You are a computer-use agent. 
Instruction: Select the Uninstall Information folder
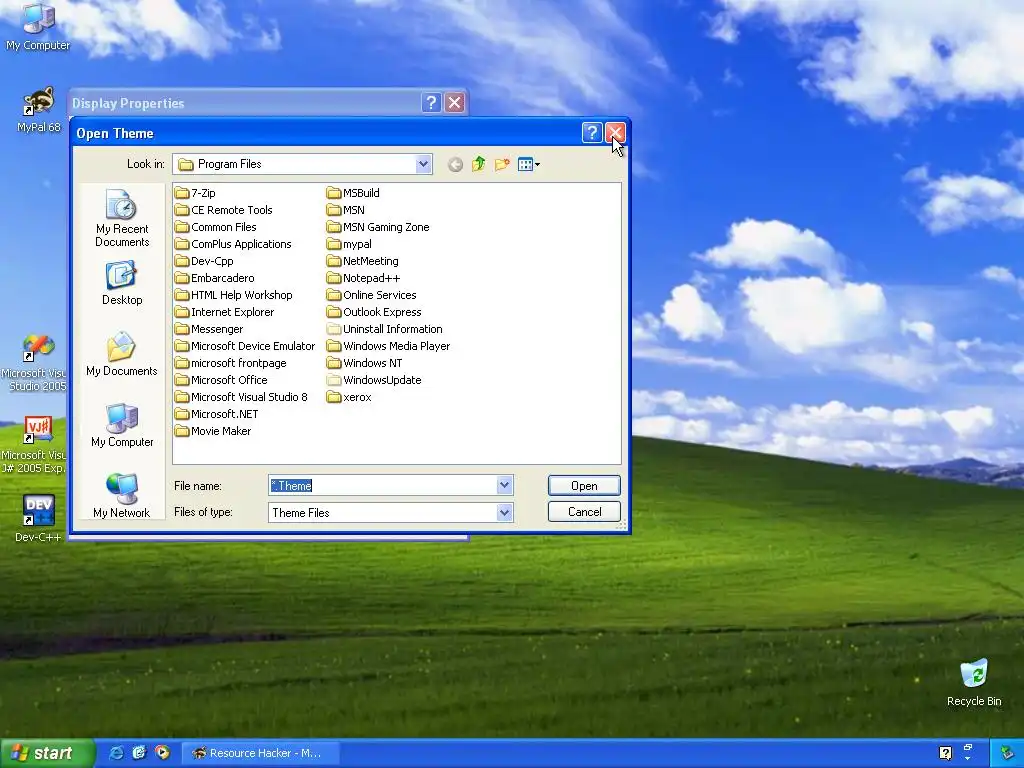coord(385,329)
